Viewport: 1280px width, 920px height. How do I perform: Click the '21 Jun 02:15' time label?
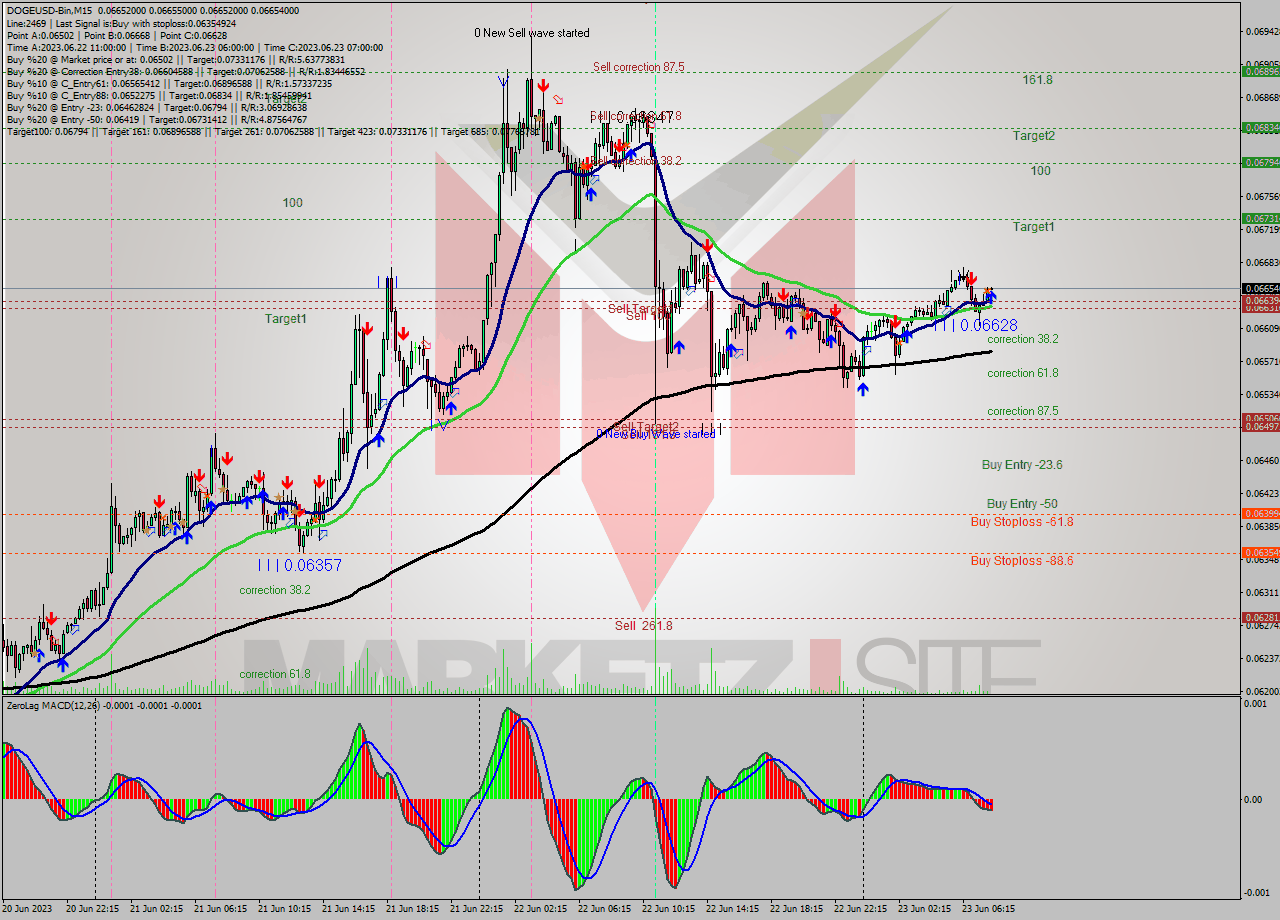click(157, 909)
